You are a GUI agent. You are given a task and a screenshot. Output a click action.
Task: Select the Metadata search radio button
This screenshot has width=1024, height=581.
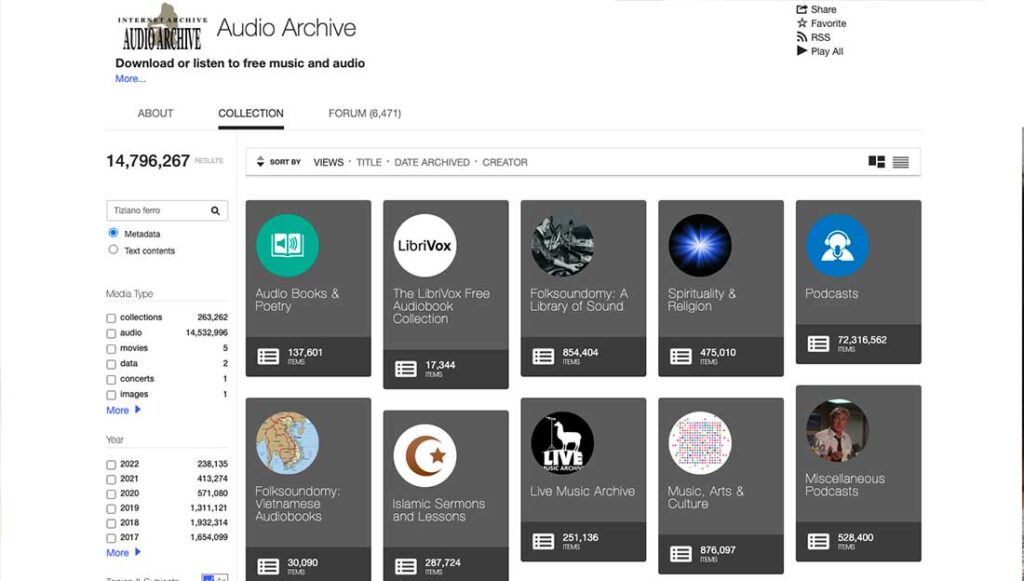(113, 232)
